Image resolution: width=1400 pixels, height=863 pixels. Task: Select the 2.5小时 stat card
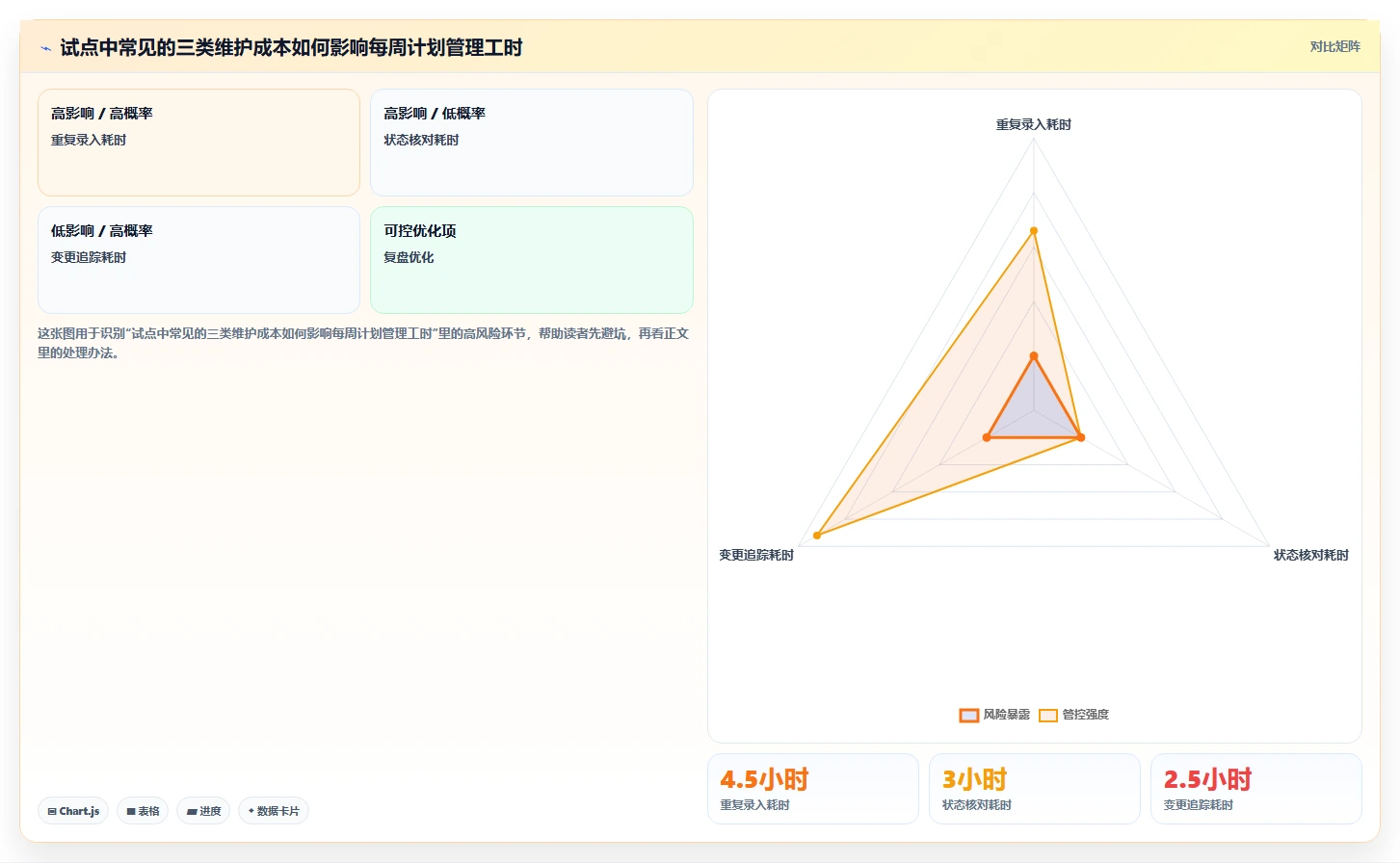(1256, 789)
